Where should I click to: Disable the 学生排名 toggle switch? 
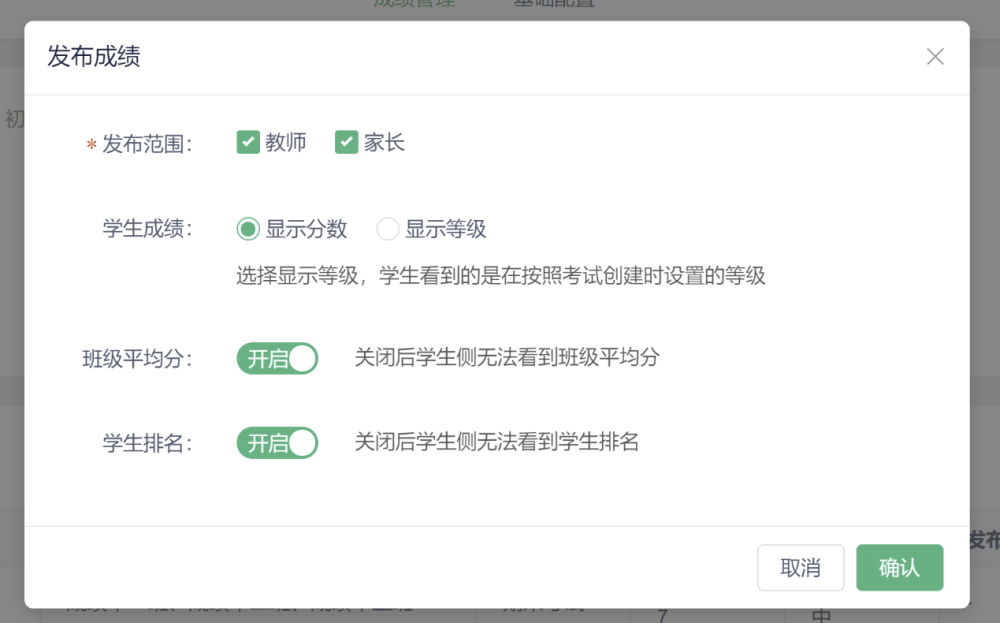click(x=277, y=442)
